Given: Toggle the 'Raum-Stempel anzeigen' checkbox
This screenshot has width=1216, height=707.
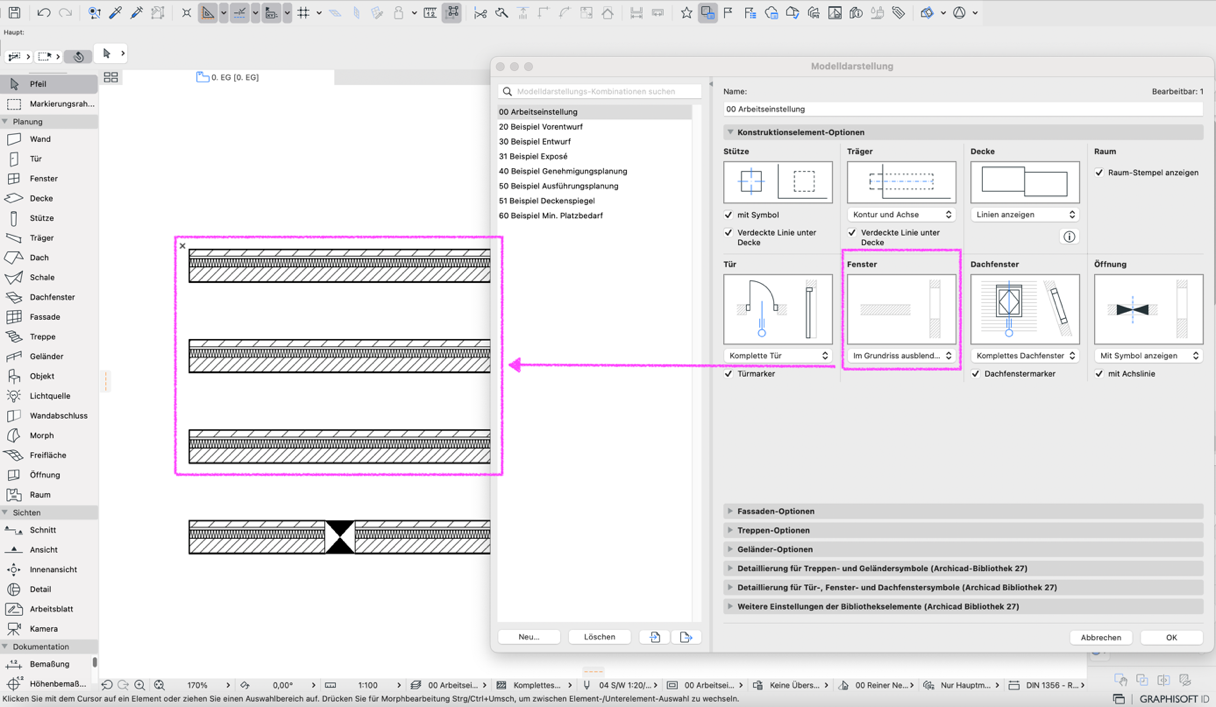Looking at the screenshot, I should (1099, 173).
